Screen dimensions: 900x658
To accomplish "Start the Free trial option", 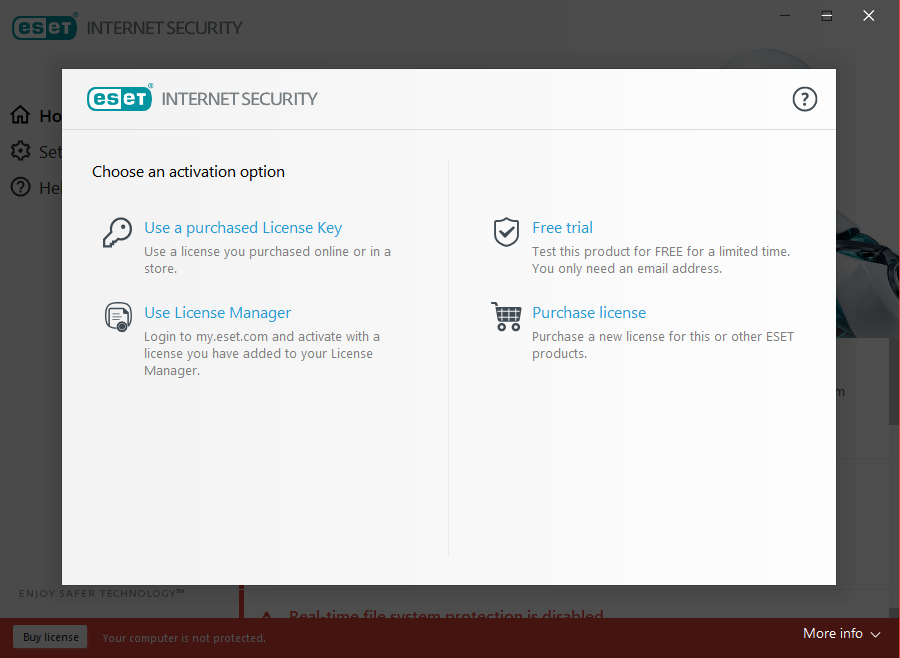I will [562, 228].
